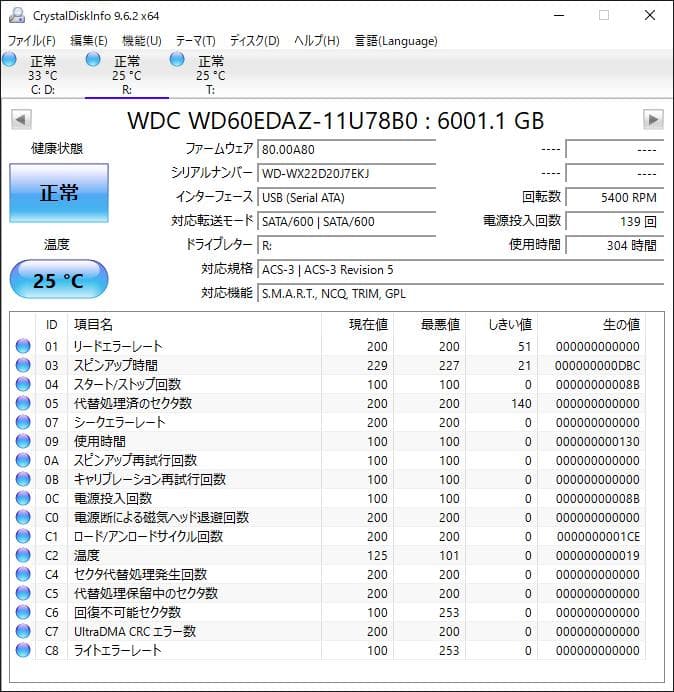This screenshot has height=692, width=674.
Task: Click the status icon for ID C4
Action: tap(23, 574)
